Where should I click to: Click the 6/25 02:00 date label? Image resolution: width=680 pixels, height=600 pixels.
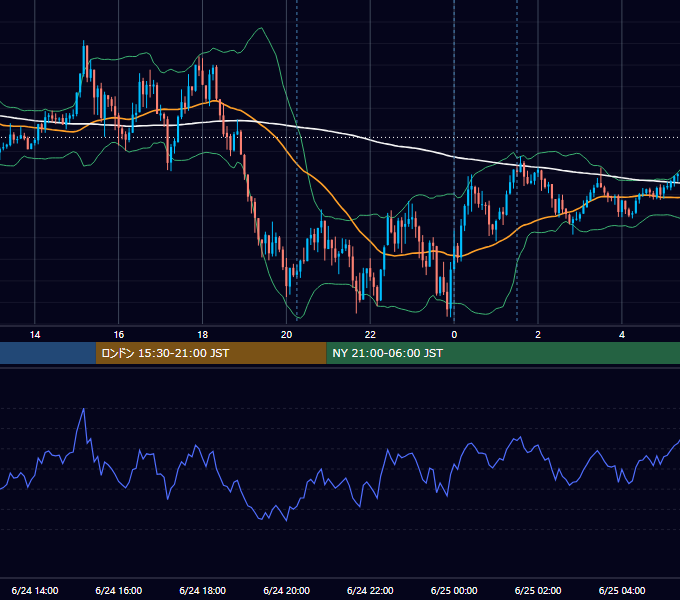tap(538, 590)
